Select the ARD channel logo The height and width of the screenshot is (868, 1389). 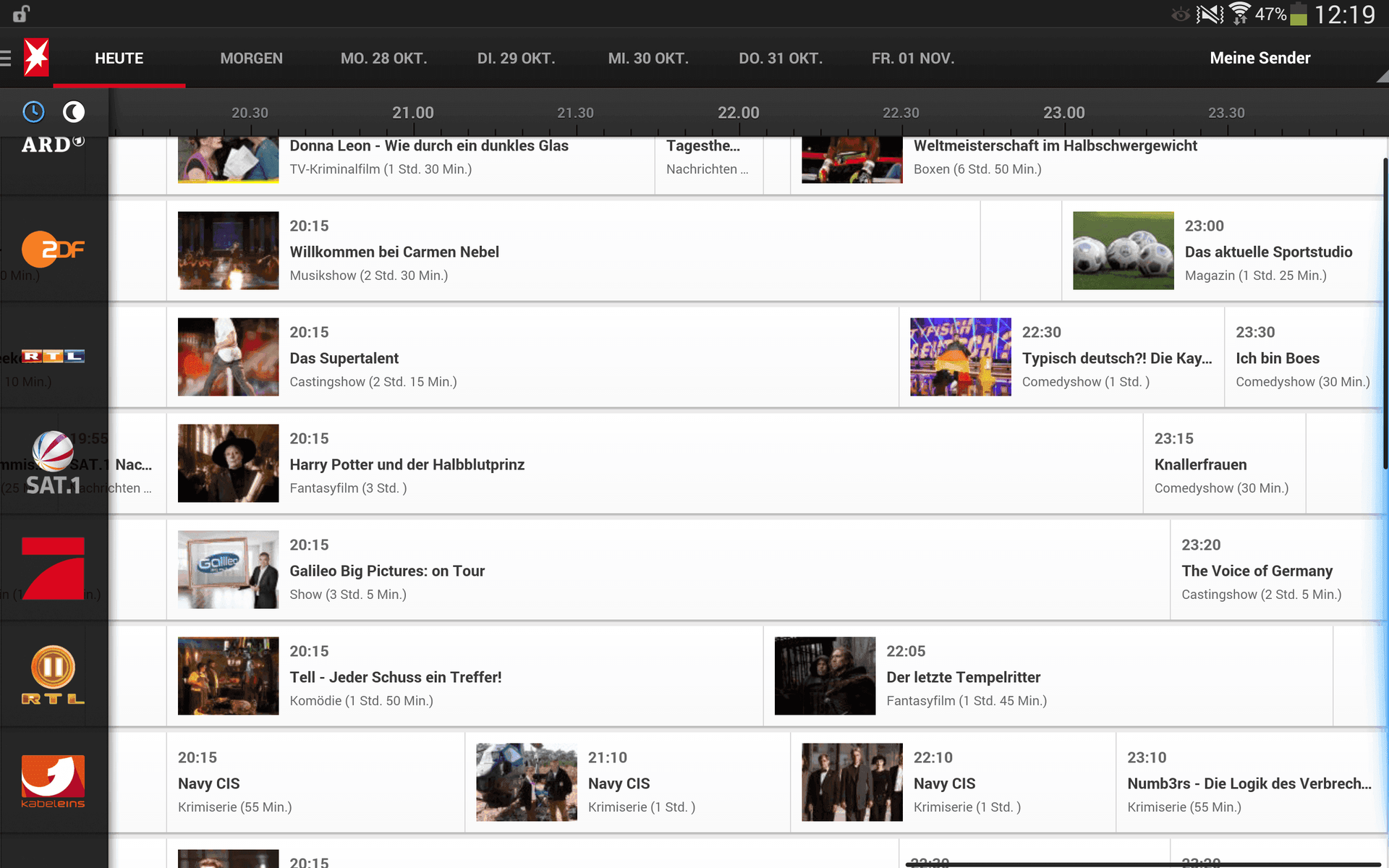click(x=53, y=145)
